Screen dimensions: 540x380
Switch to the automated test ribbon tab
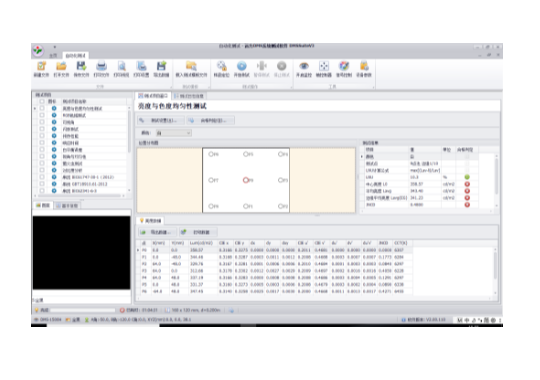click(75, 55)
